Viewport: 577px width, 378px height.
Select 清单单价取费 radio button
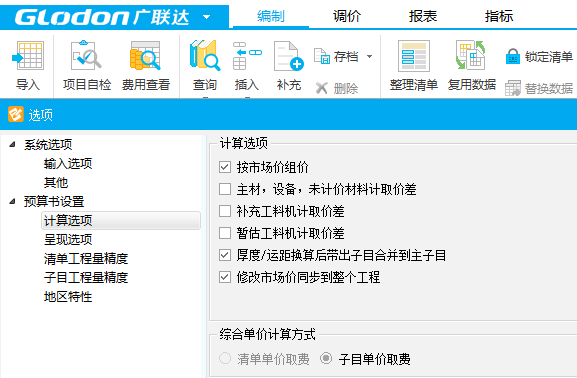tap(225, 358)
